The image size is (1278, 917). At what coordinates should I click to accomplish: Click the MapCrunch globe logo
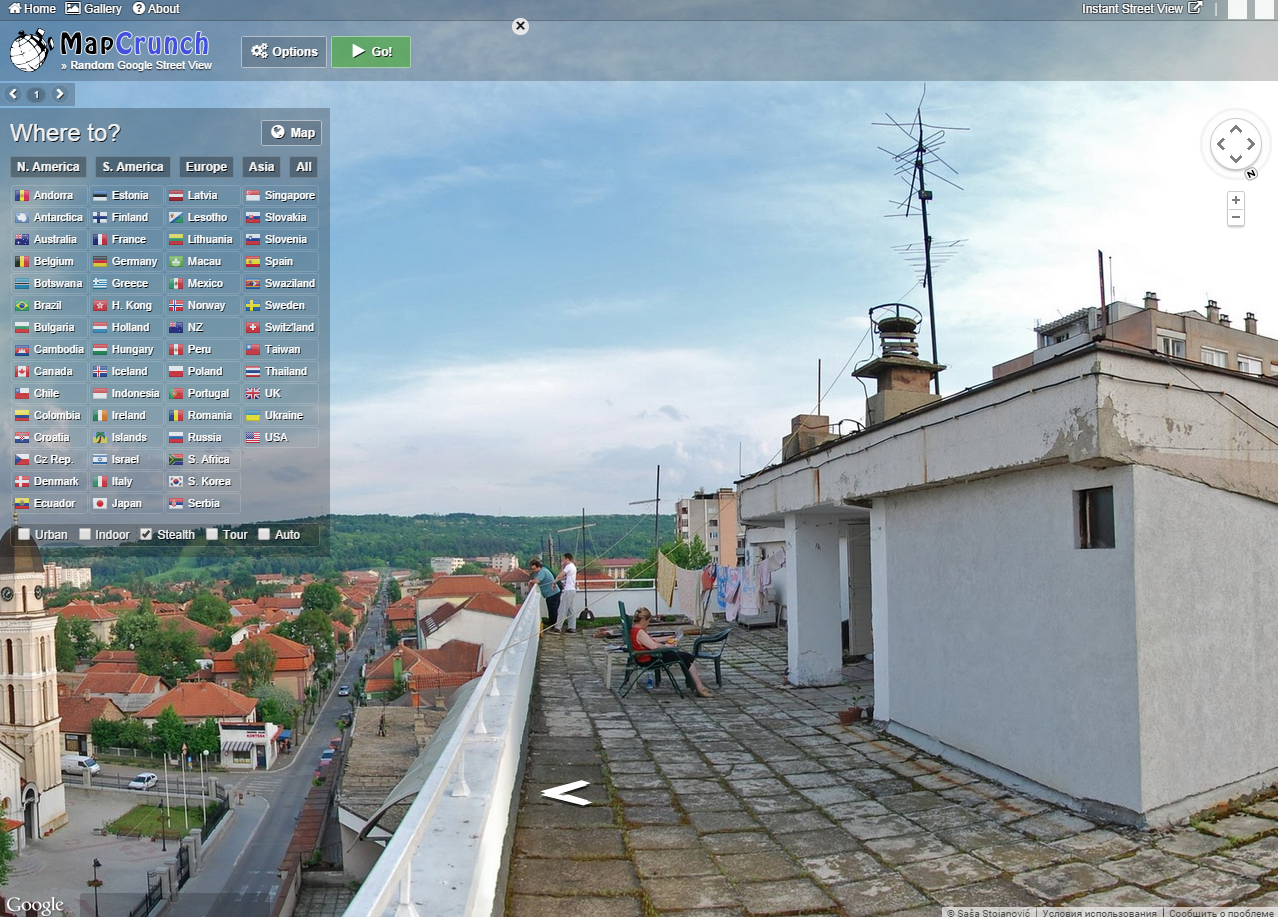click(30, 50)
